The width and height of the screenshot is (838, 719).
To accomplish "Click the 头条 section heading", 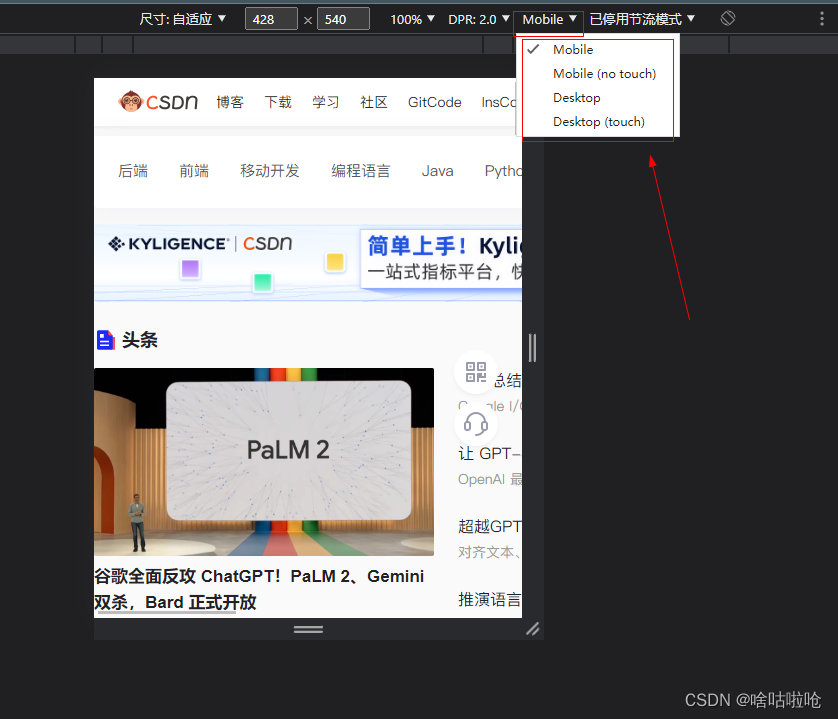I will tap(139, 340).
